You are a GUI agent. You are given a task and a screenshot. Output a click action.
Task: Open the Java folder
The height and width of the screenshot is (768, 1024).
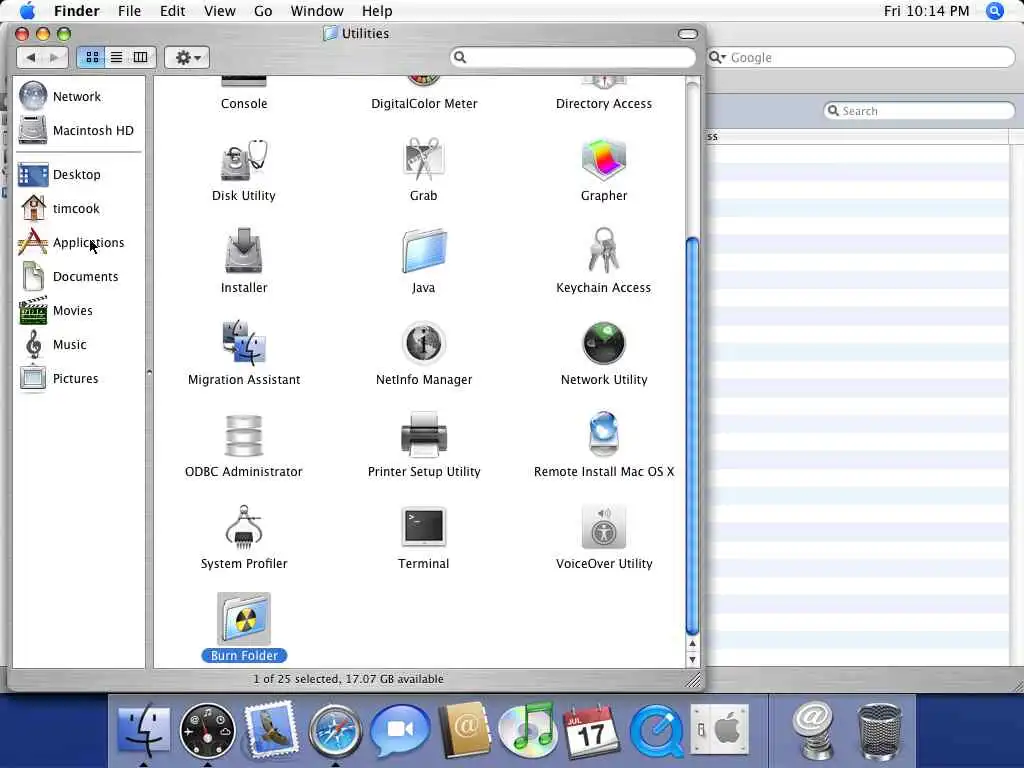pos(424,251)
